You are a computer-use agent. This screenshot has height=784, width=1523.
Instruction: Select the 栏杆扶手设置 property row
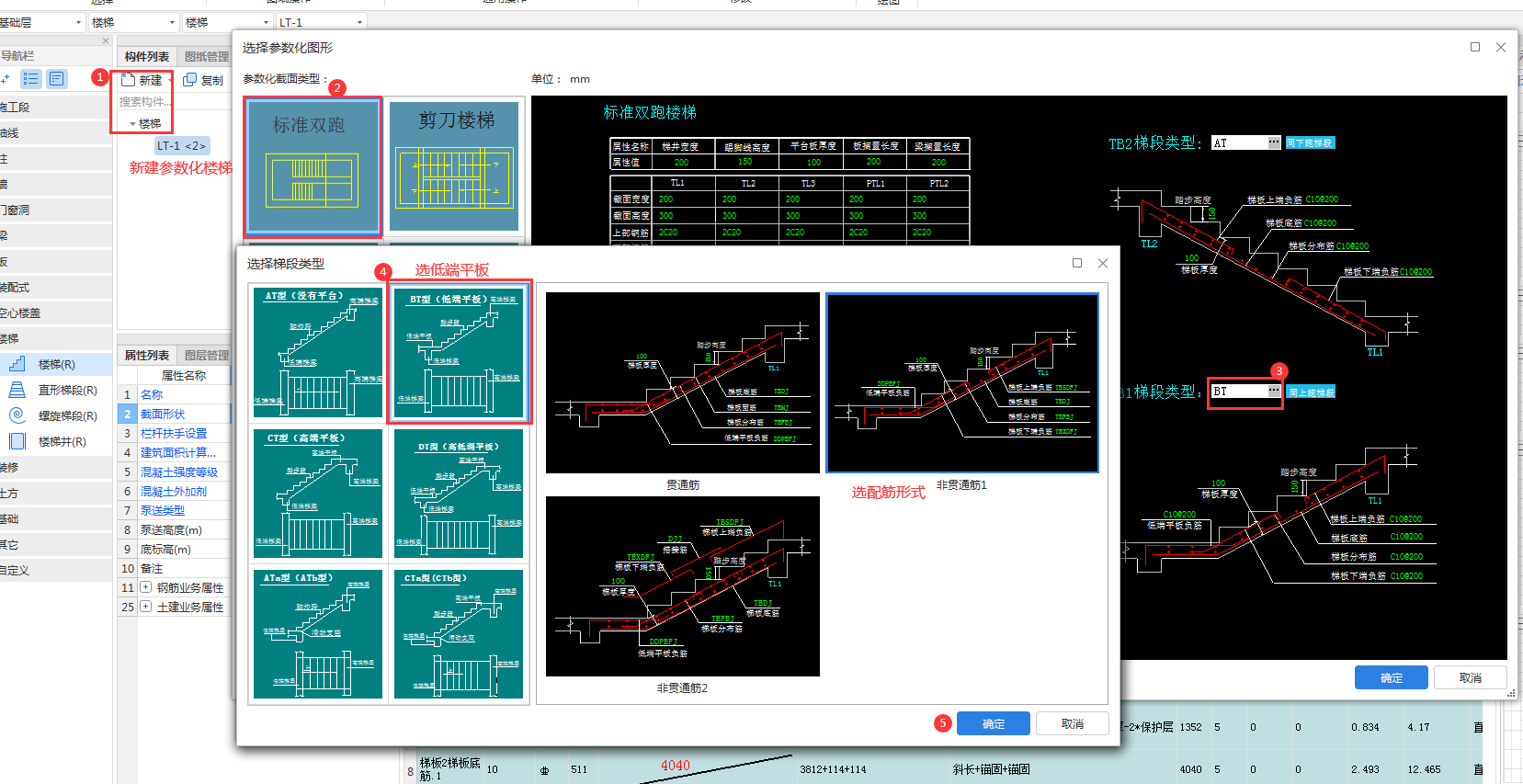click(x=175, y=433)
